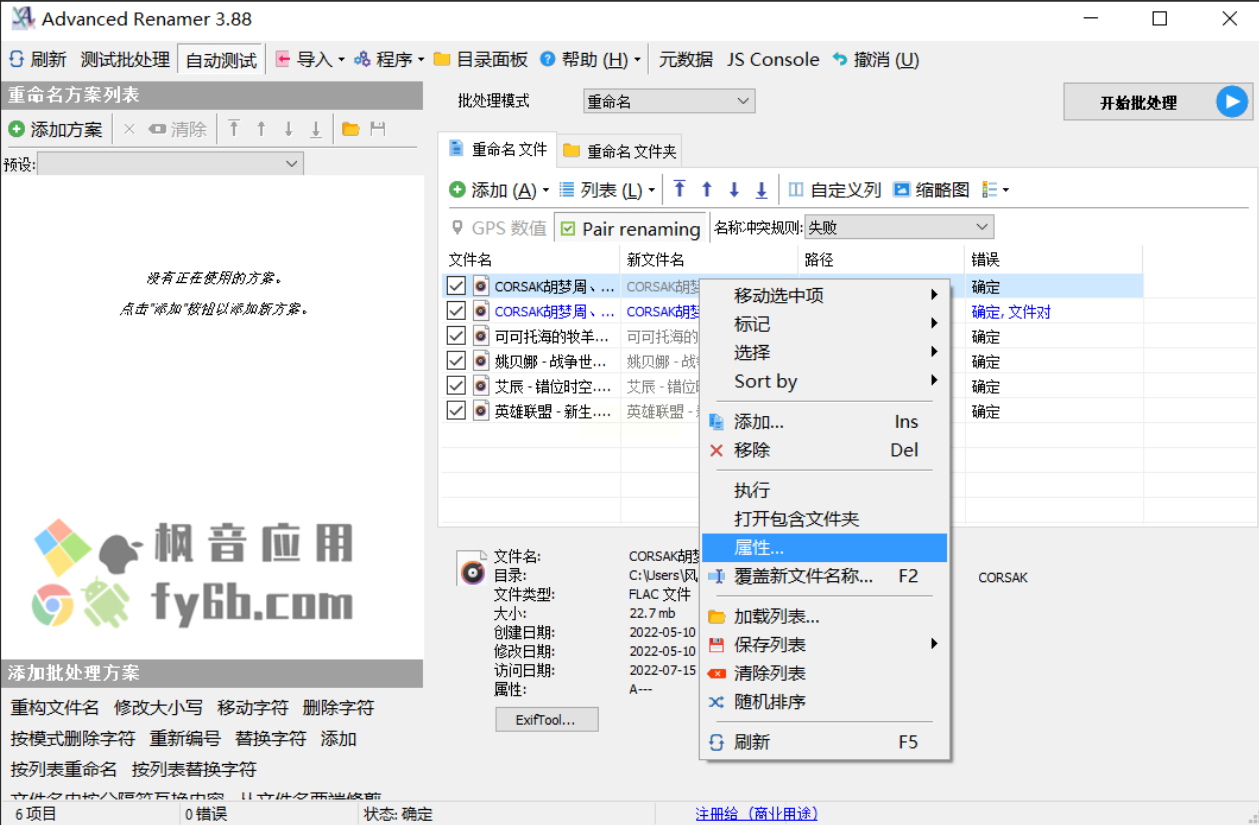Click the refresh icon in the top toolbar
The width and height of the screenshot is (1259, 825).
(17, 60)
